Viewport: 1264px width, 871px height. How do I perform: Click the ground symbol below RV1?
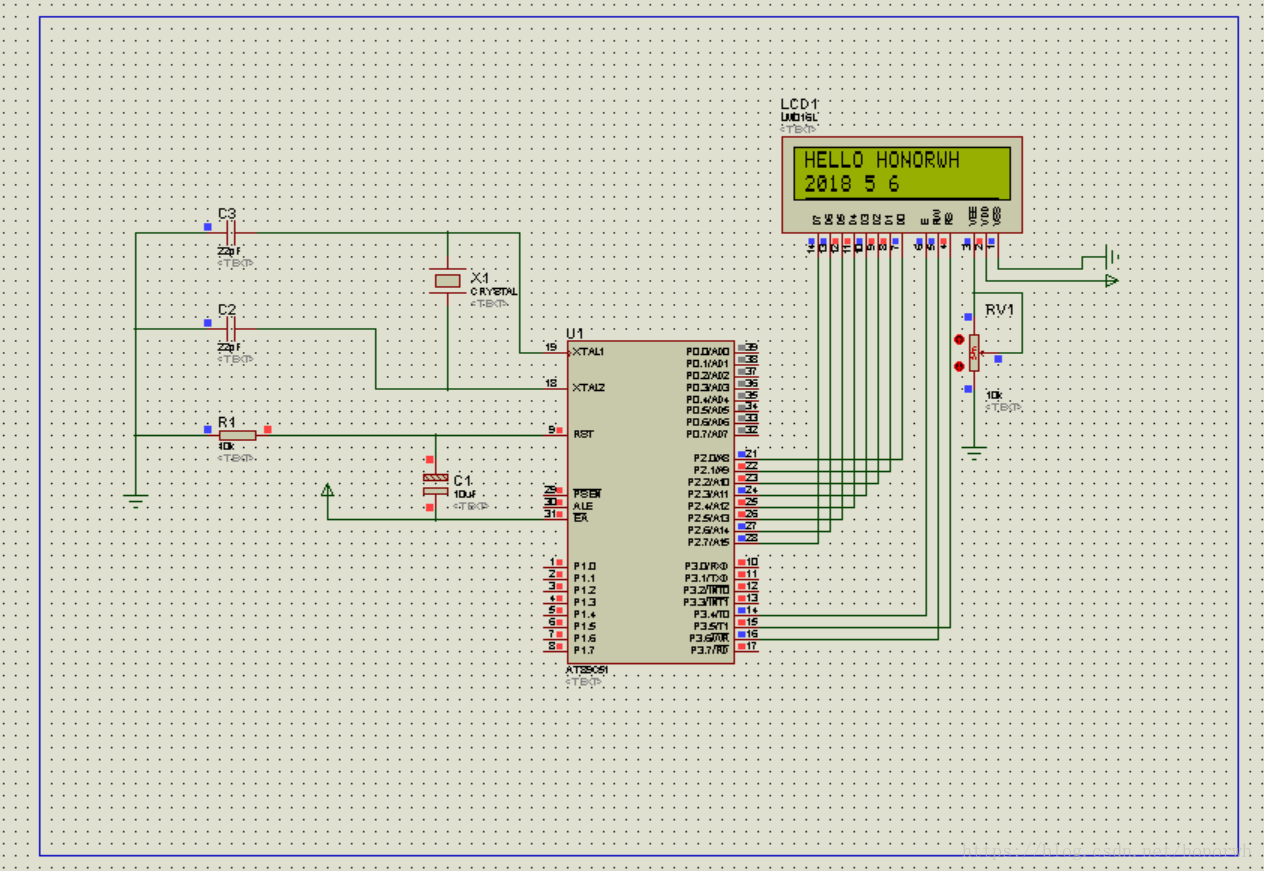[974, 452]
